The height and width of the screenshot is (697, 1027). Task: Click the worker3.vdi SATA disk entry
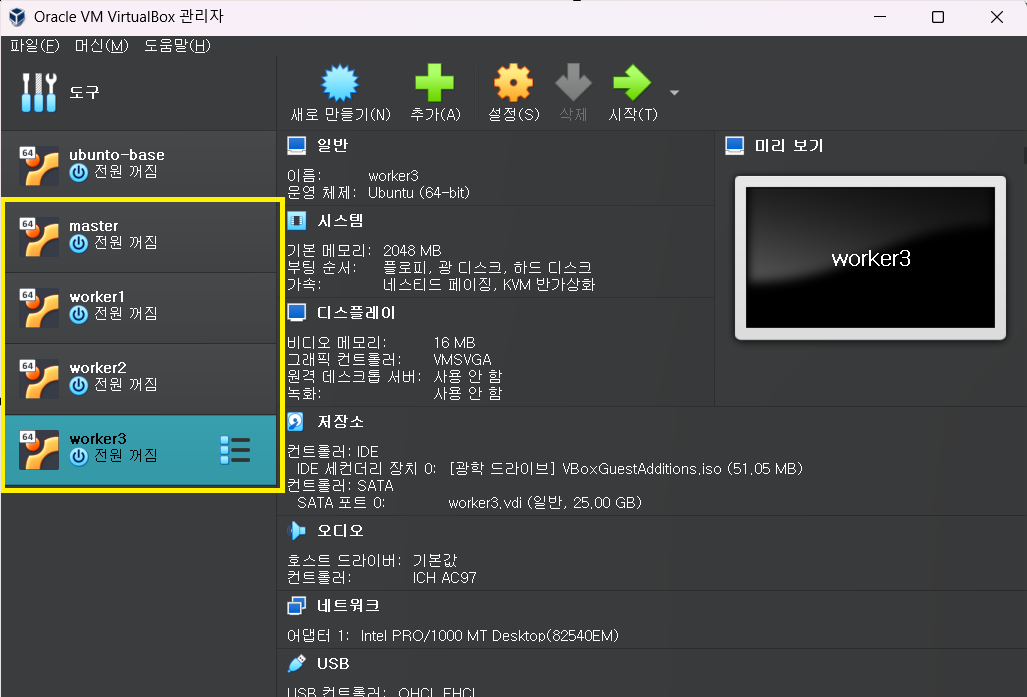pyautogui.click(x=545, y=503)
